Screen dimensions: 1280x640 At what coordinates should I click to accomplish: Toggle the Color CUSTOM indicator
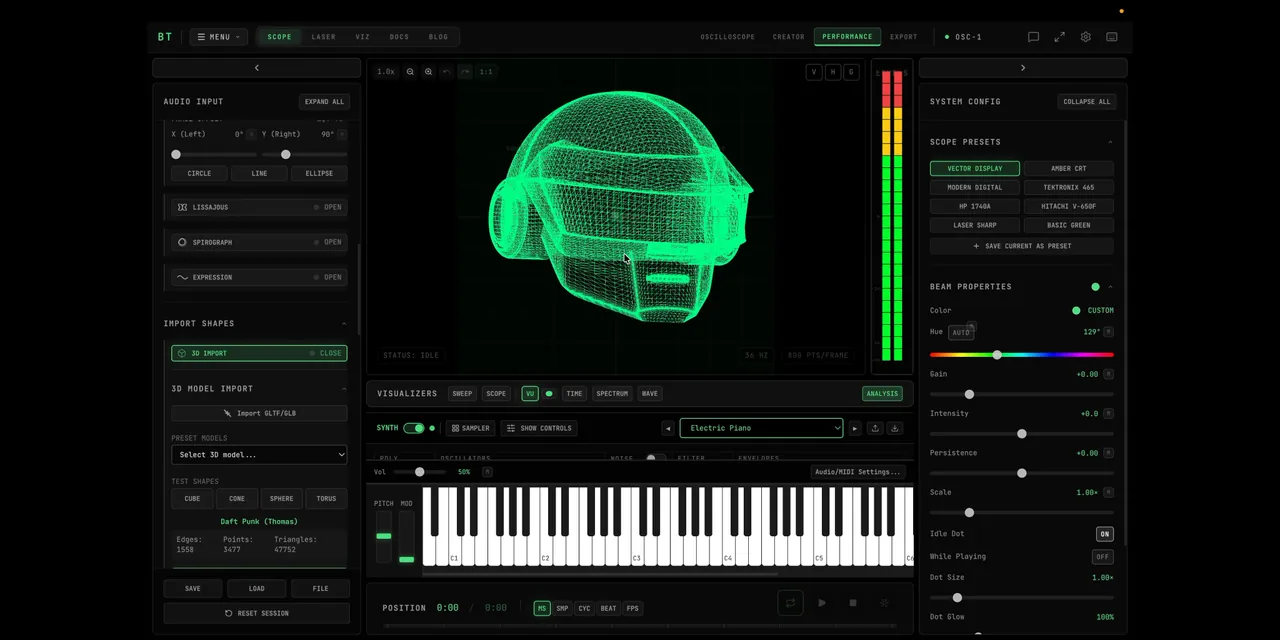pos(1076,311)
